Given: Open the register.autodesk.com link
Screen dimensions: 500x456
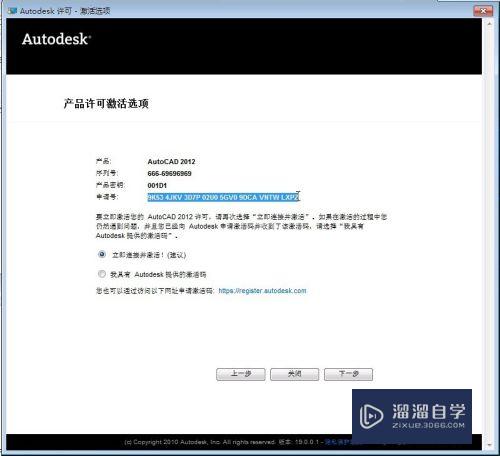Looking at the screenshot, I should click(x=262, y=291).
